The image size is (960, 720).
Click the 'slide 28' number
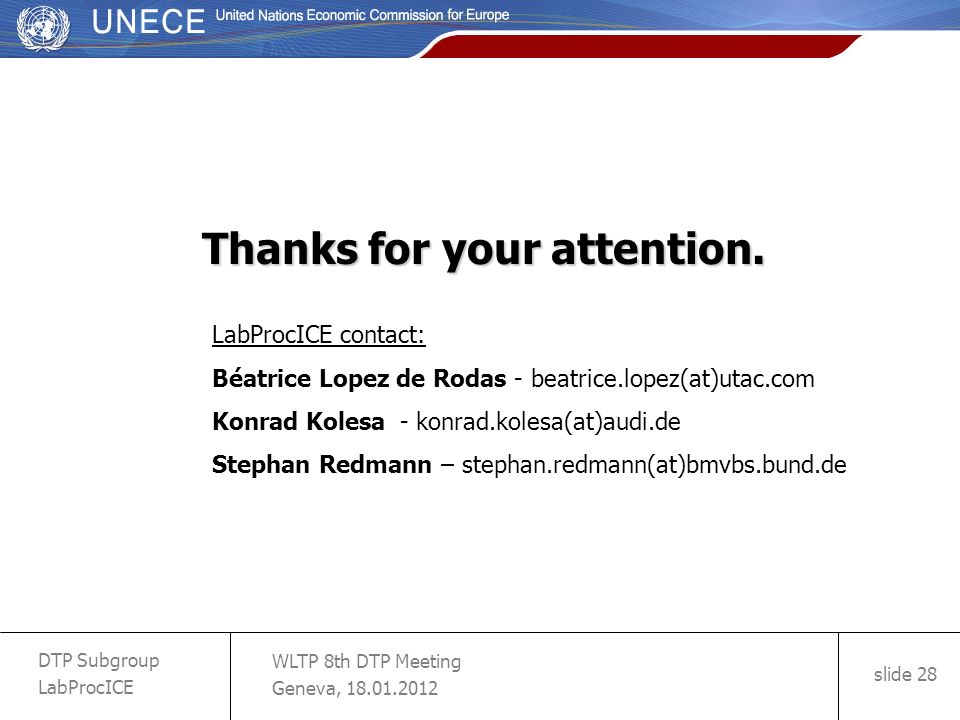pos(905,674)
